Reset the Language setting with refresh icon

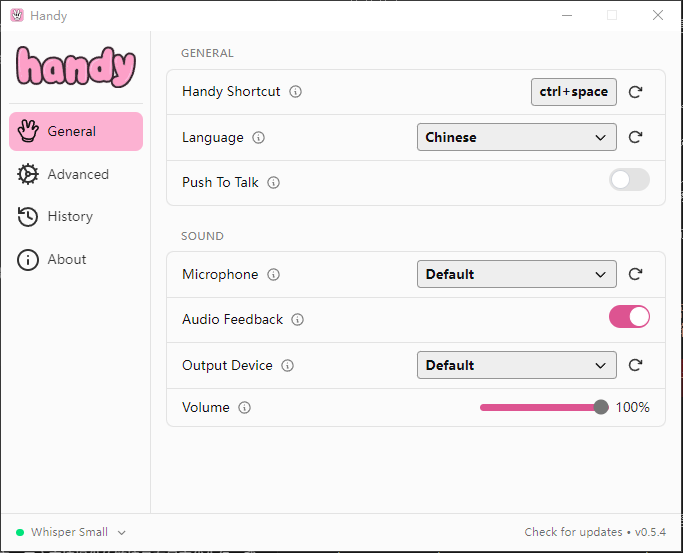pyautogui.click(x=635, y=137)
